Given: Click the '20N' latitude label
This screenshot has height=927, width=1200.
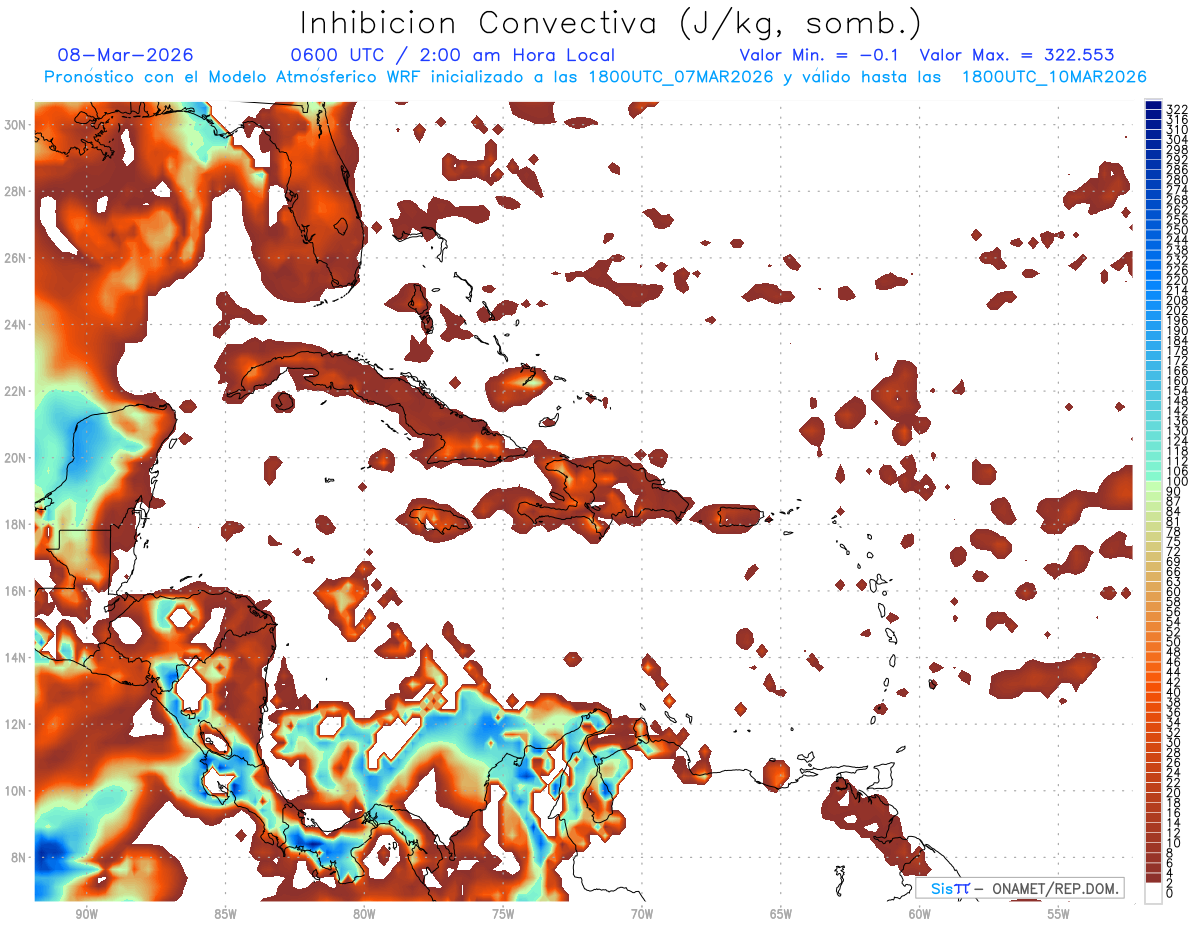Looking at the screenshot, I should pyautogui.click(x=16, y=457).
